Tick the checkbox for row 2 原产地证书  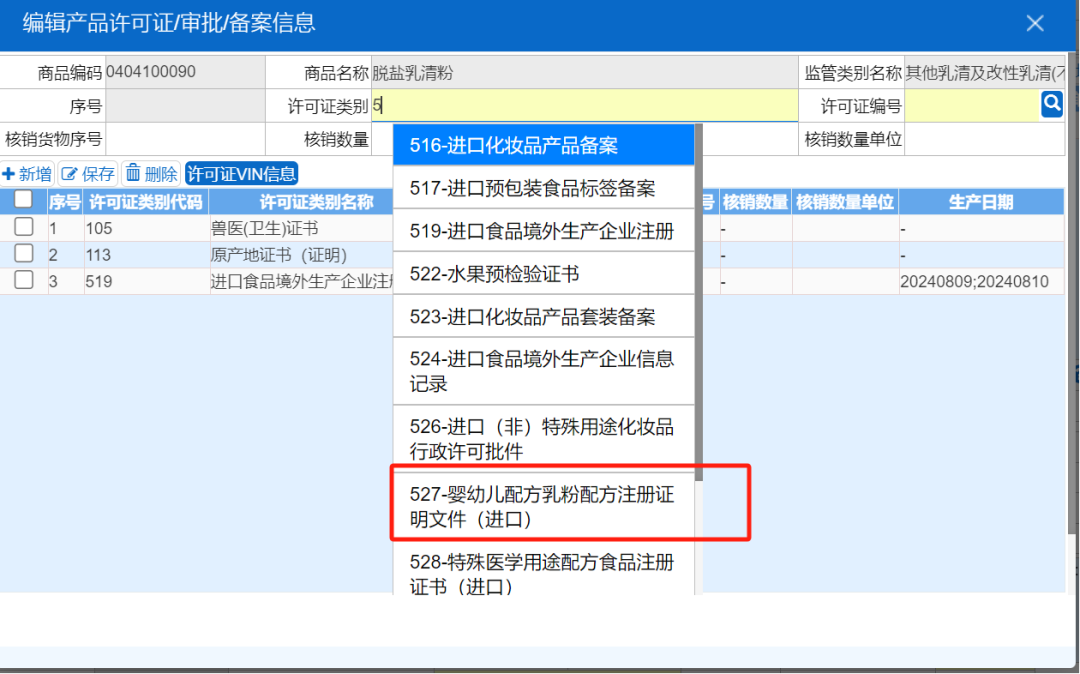[x=23, y=255]
